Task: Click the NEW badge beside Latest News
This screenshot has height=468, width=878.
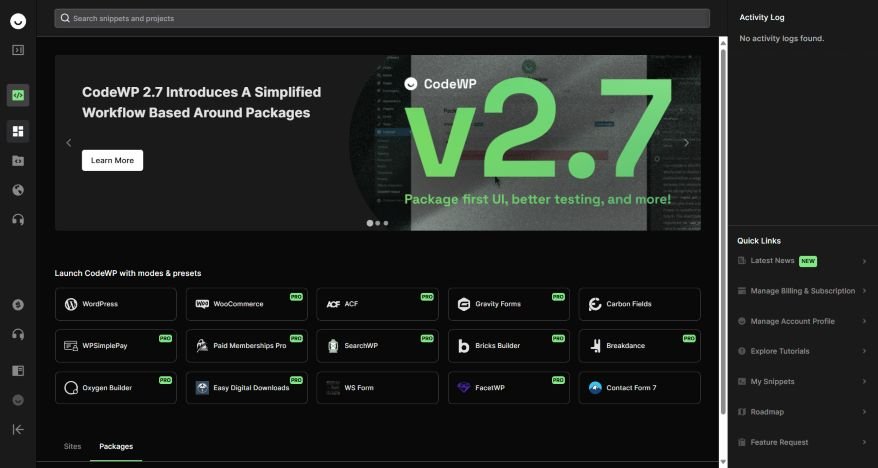Action: (807, 261)
